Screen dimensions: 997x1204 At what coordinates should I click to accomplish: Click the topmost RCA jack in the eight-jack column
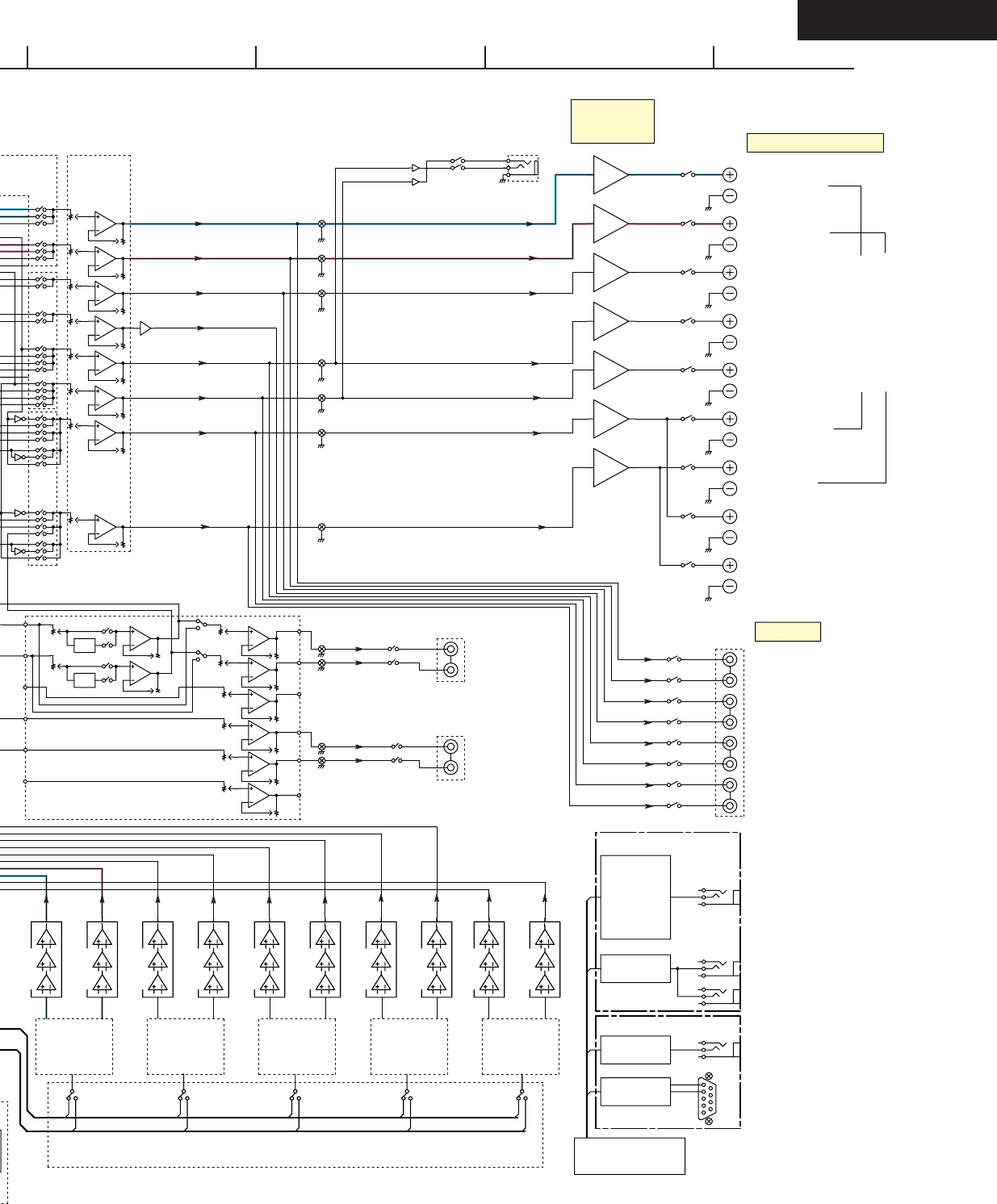click(729, 659)
